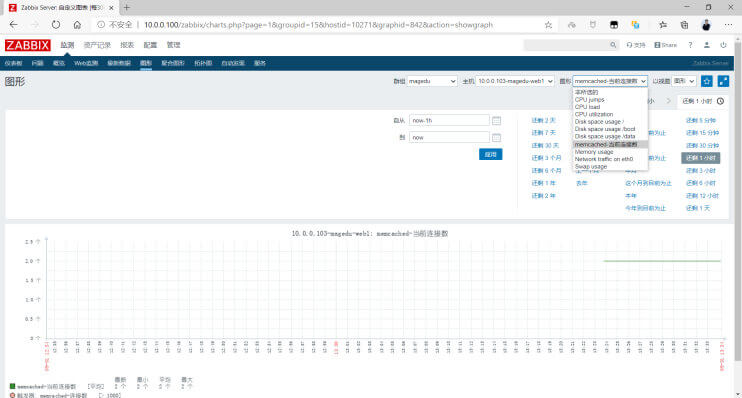Open the browser profile avatar

tap(706, 25)
